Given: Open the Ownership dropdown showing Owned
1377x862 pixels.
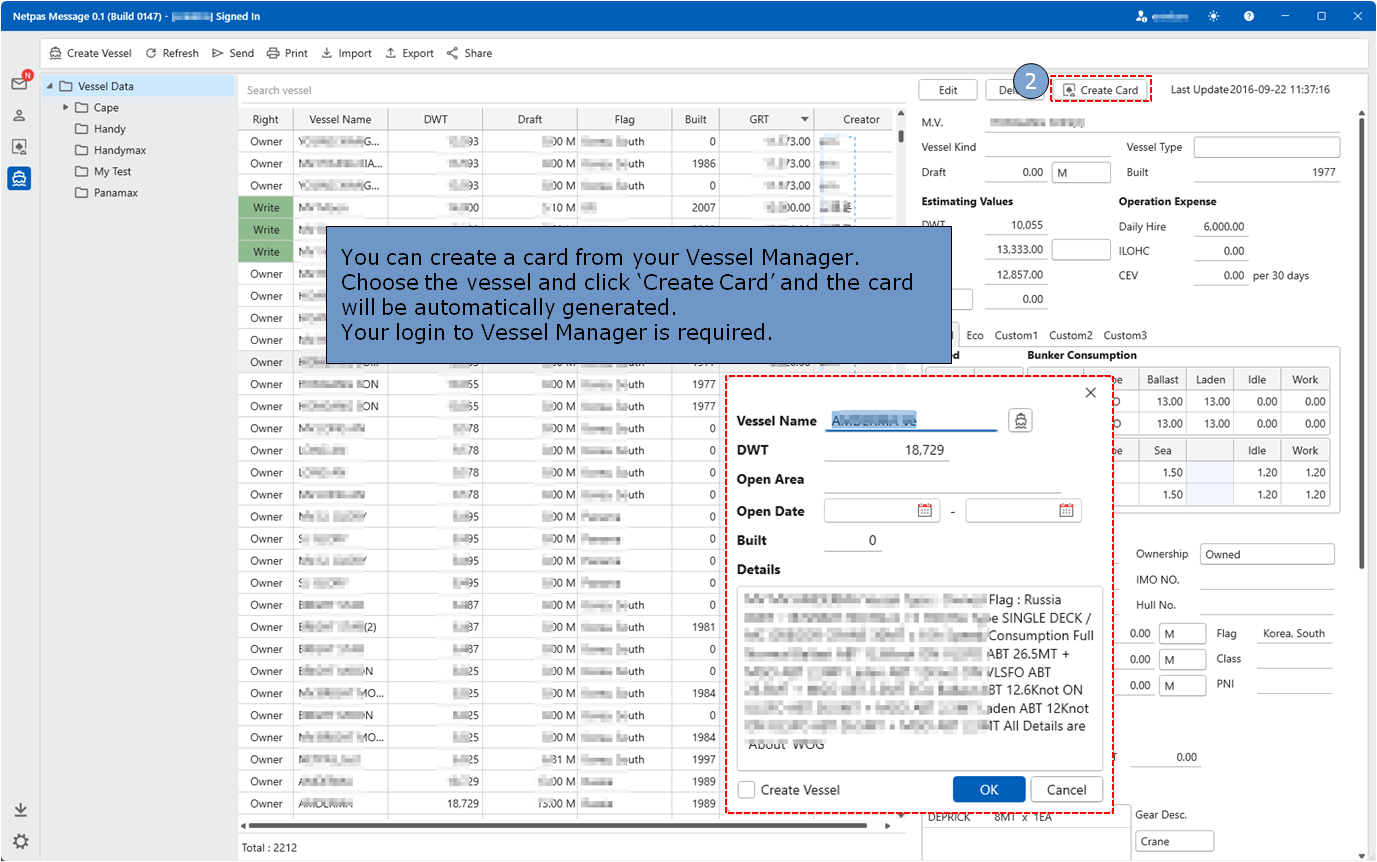Looking at the screenshot, I should pos(1267,554).
